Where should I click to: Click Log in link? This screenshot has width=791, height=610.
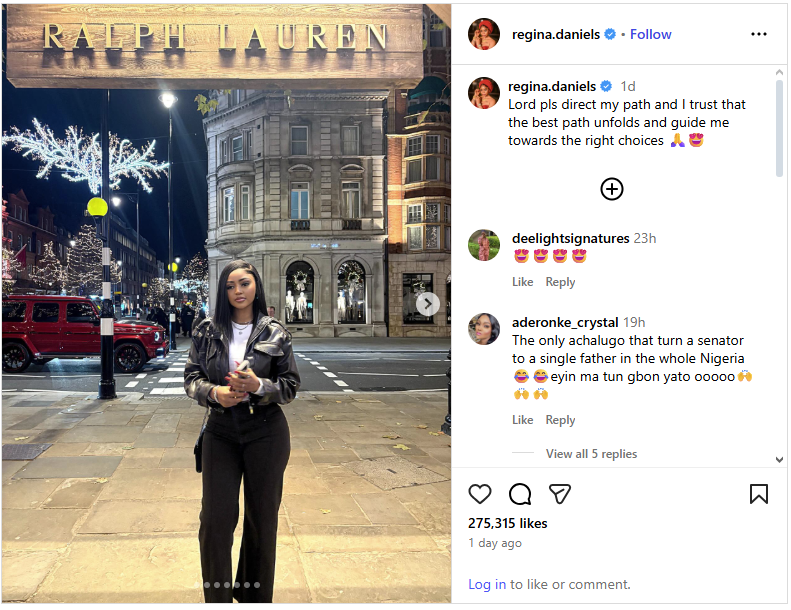(x=487, y=584)
